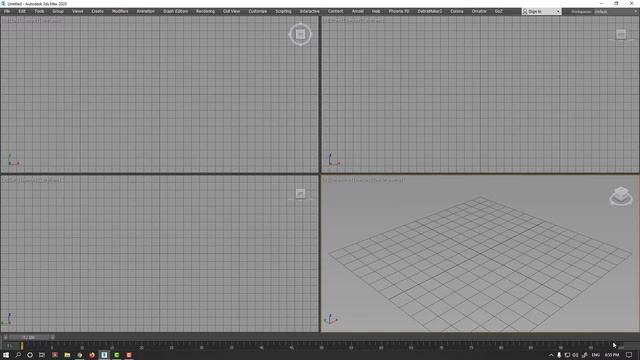Open the Animation menu

[x=145, y=11]
